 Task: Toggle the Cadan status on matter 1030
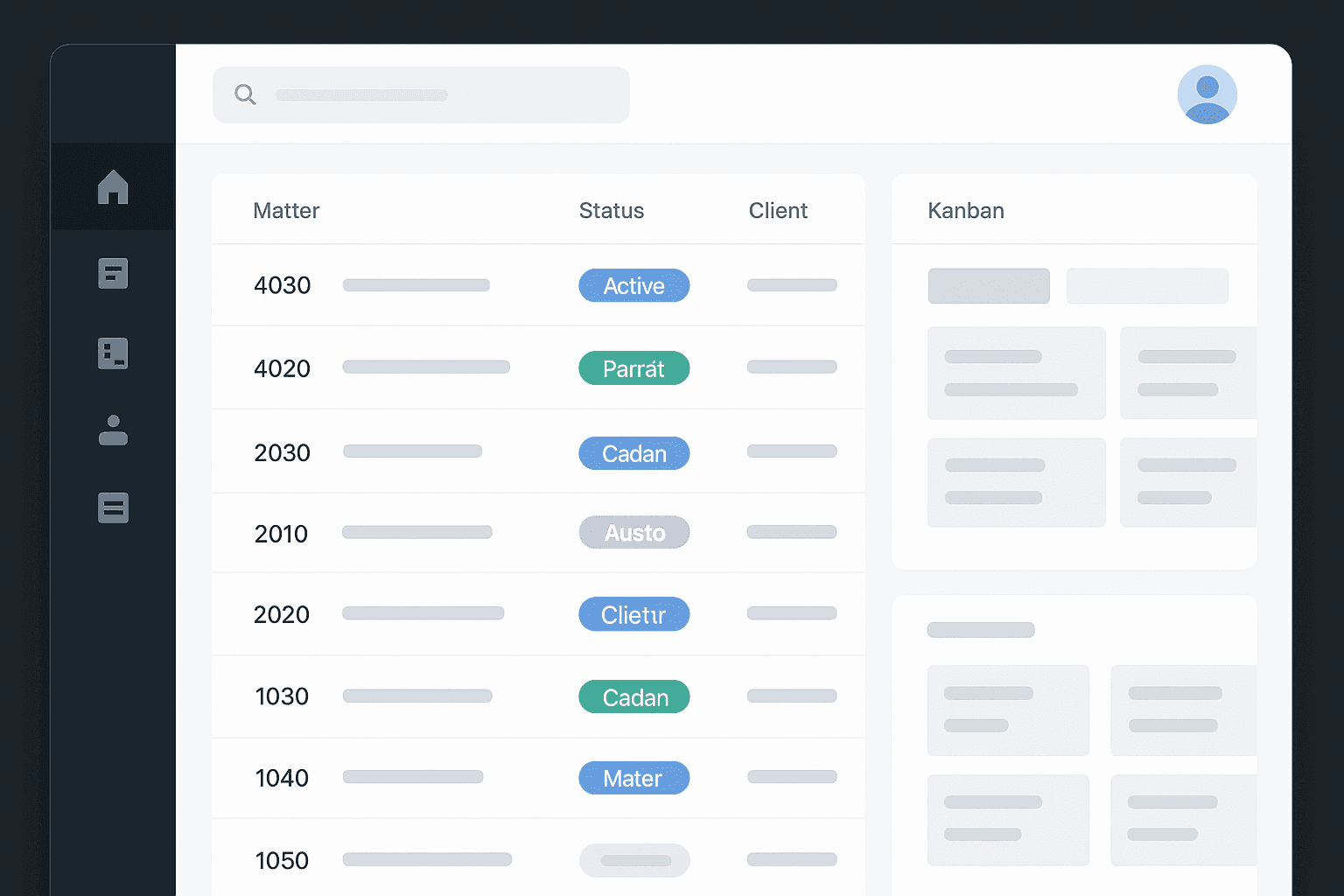[633, 696]
